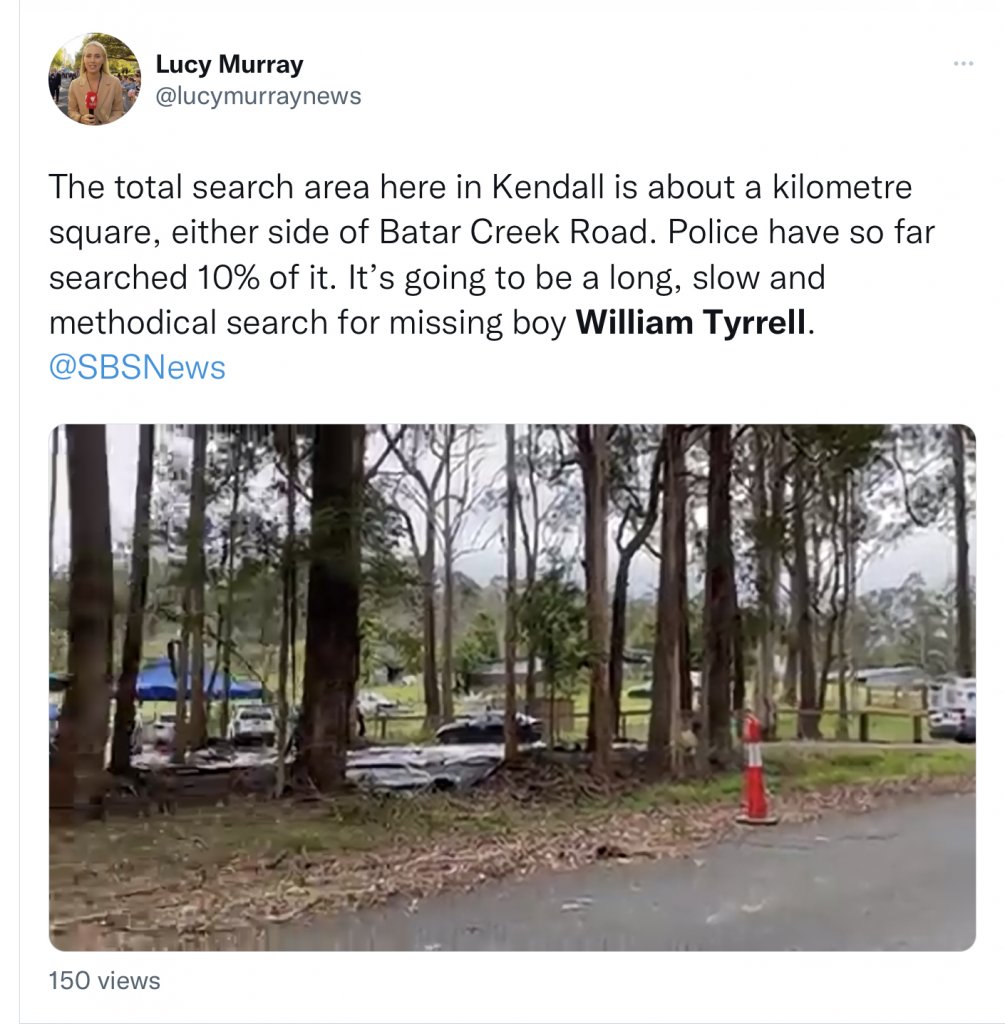Click the 150 views counter
The image size is (1005, 1024).
pyautogui.click(x=104, y=981)
